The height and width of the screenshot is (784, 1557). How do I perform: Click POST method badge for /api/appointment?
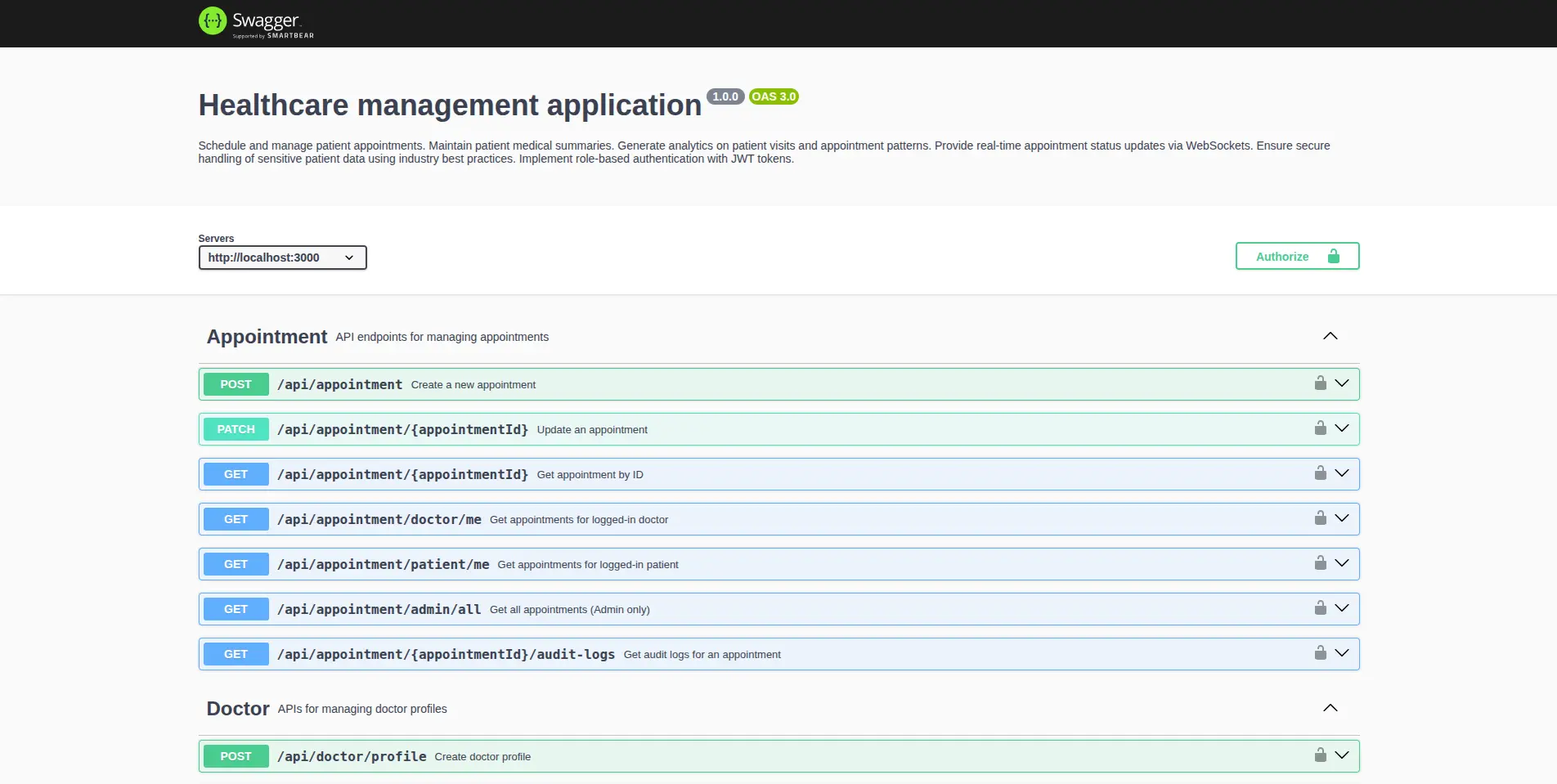pyautogui.click(x=236, y=384)
